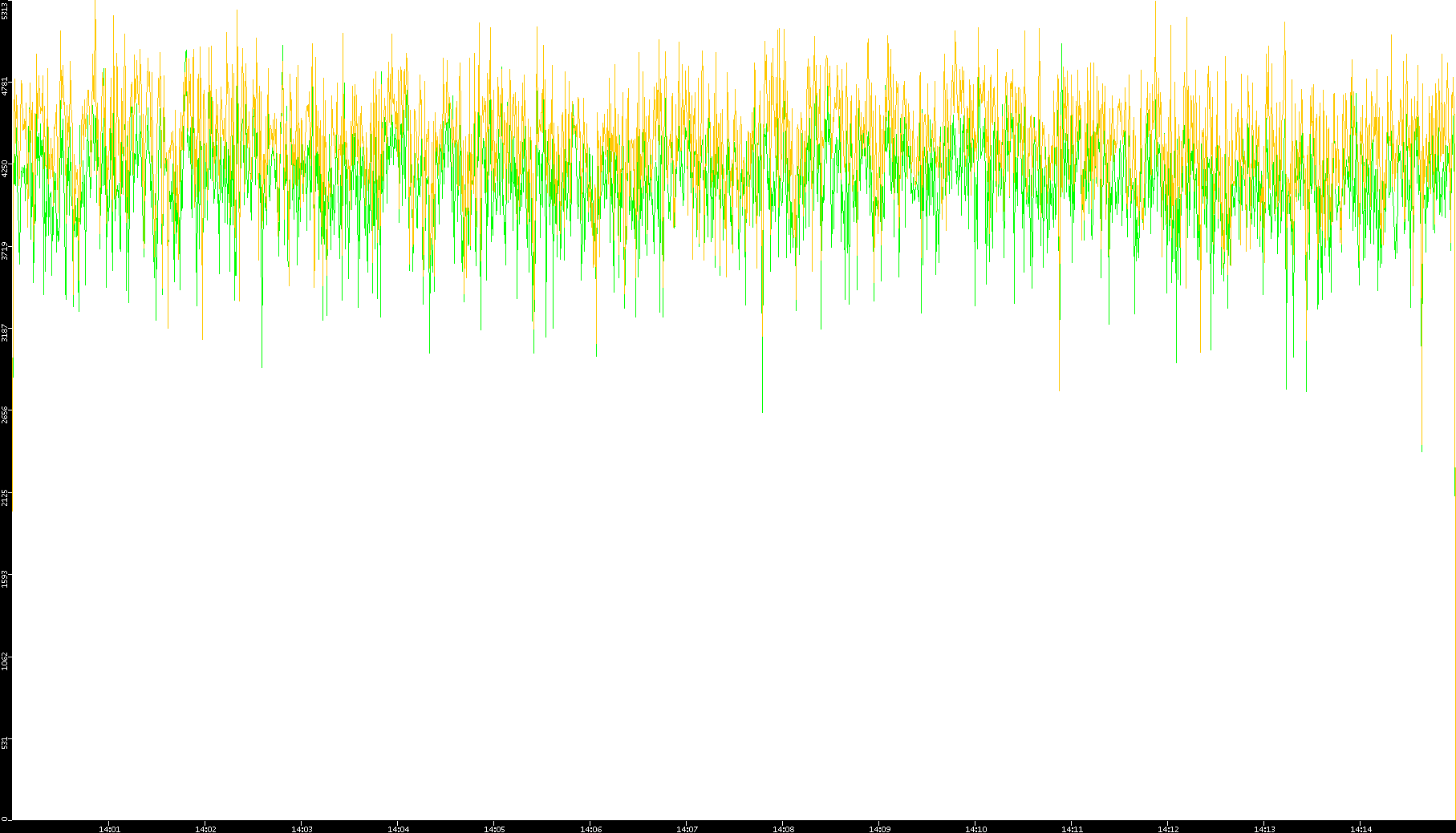Select the 14:02 tick on the time axis
The image size is (1456, 833).
[205, 829]
